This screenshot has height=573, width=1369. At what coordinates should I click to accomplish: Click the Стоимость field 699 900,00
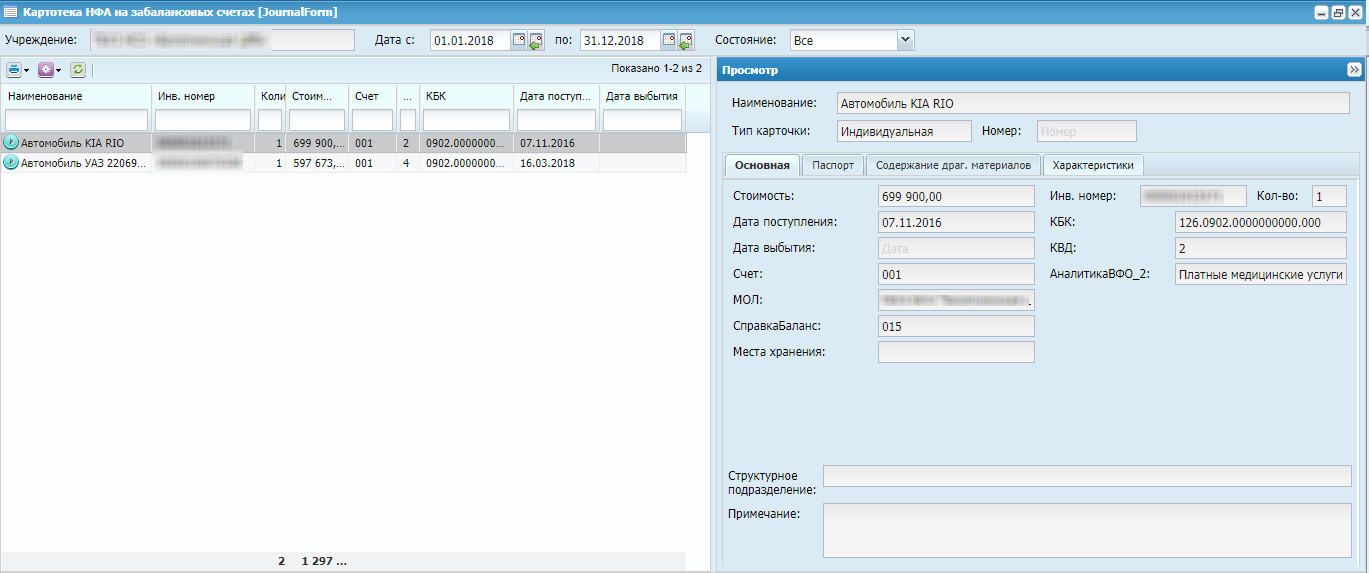tap(956, 196)
